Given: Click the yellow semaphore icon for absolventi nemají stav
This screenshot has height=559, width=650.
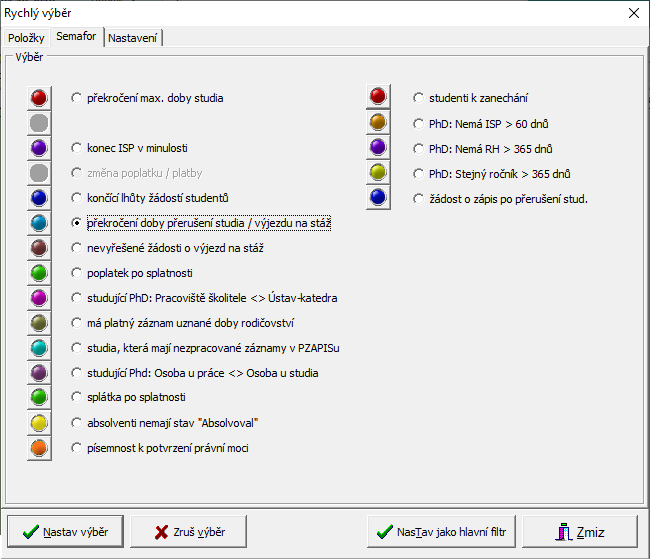Looking at the screenshot, I should [39, 423].
